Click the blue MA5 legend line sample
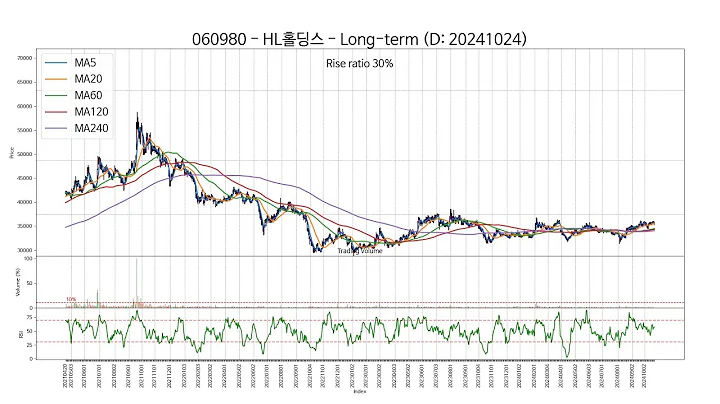720x404 pixels. coord(56,63)
